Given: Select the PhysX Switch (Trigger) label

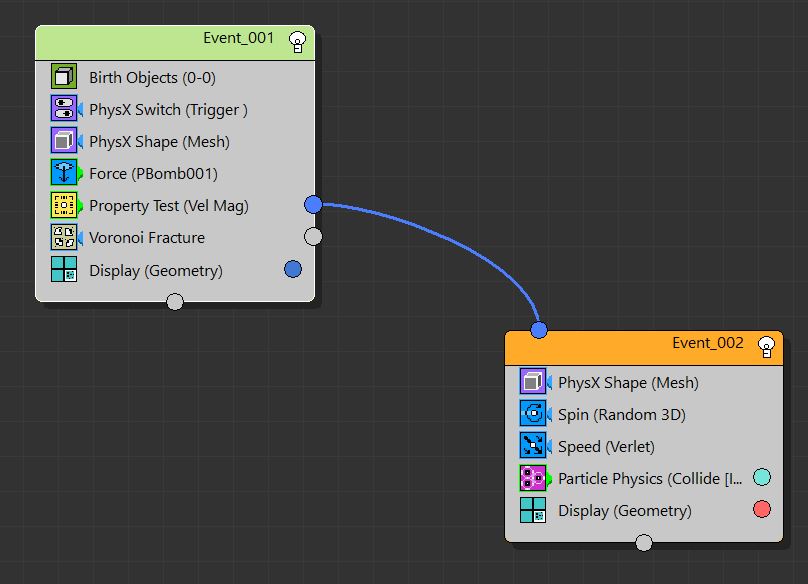Looking at the screenshot, I should pos(169,110).
